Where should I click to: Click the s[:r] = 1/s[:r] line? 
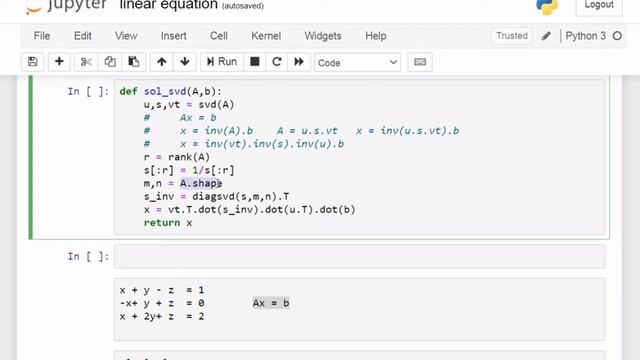[x=189, y=170]
